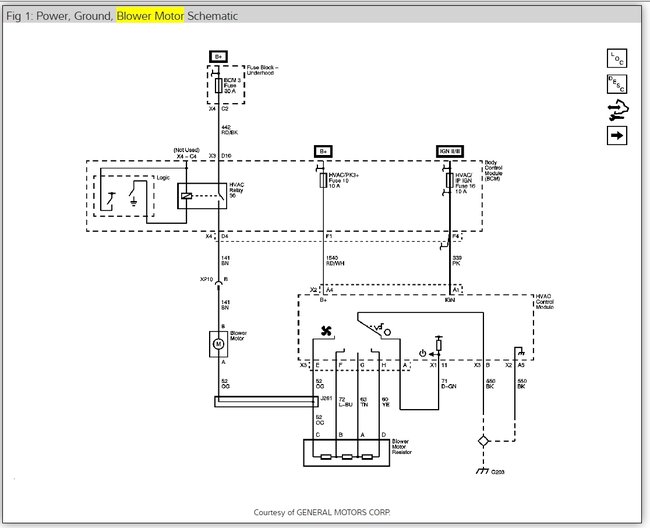The width and height of the screenshot is (650, 528).
Task: Click the highlighted Blower Motor title text
Action: [x=150, y=16]
